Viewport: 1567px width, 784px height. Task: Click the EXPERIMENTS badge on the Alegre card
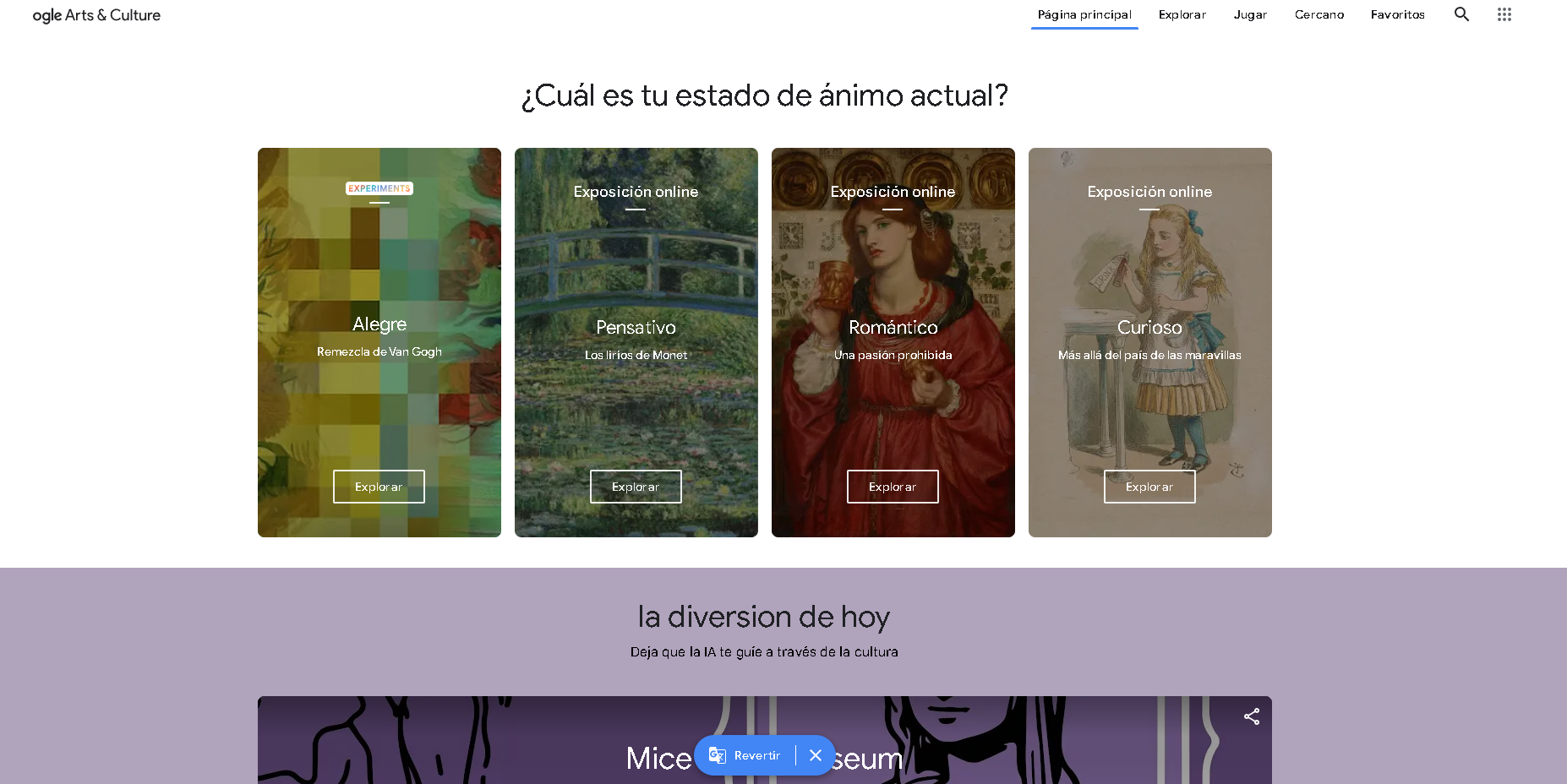[379, 188]
